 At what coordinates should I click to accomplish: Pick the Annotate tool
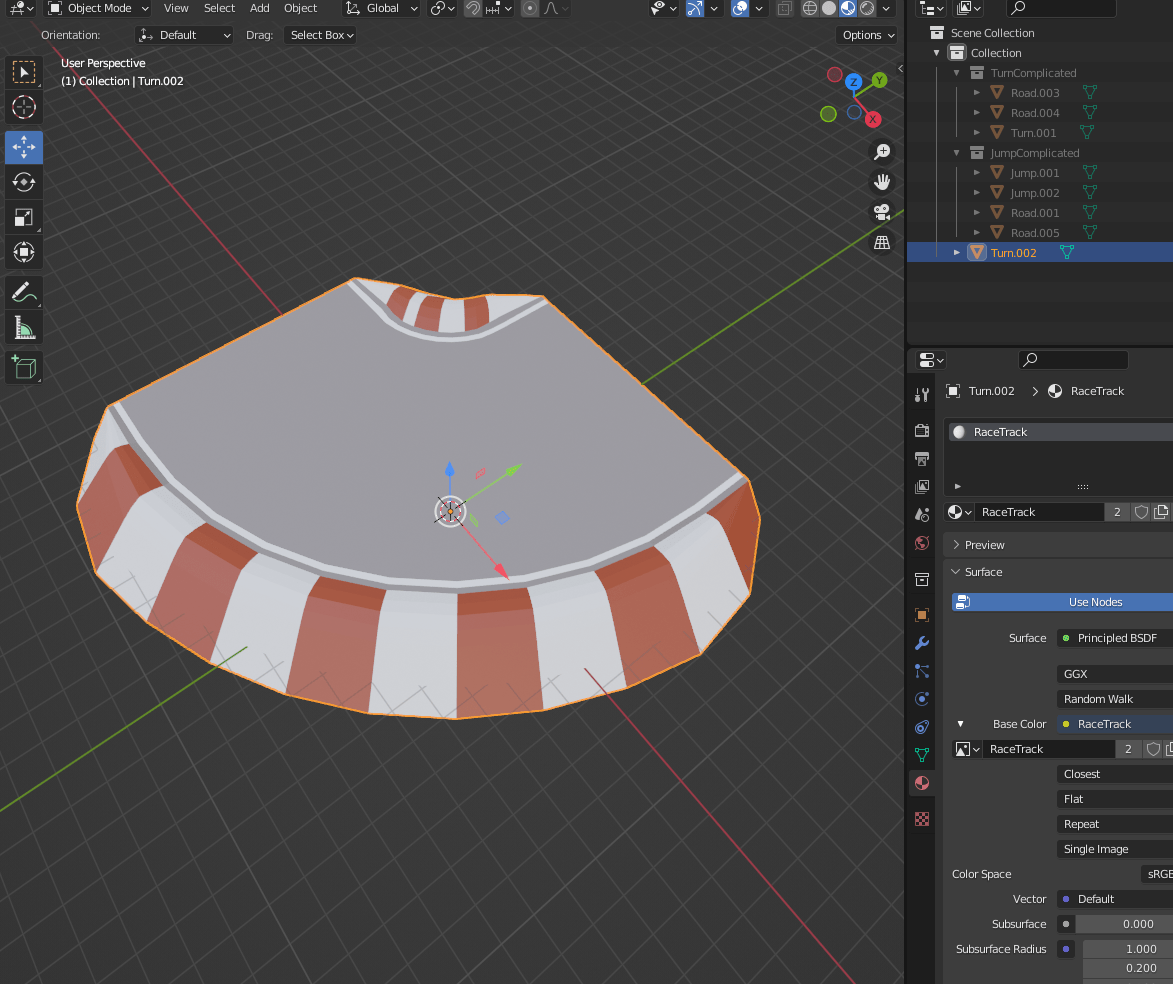24,292
